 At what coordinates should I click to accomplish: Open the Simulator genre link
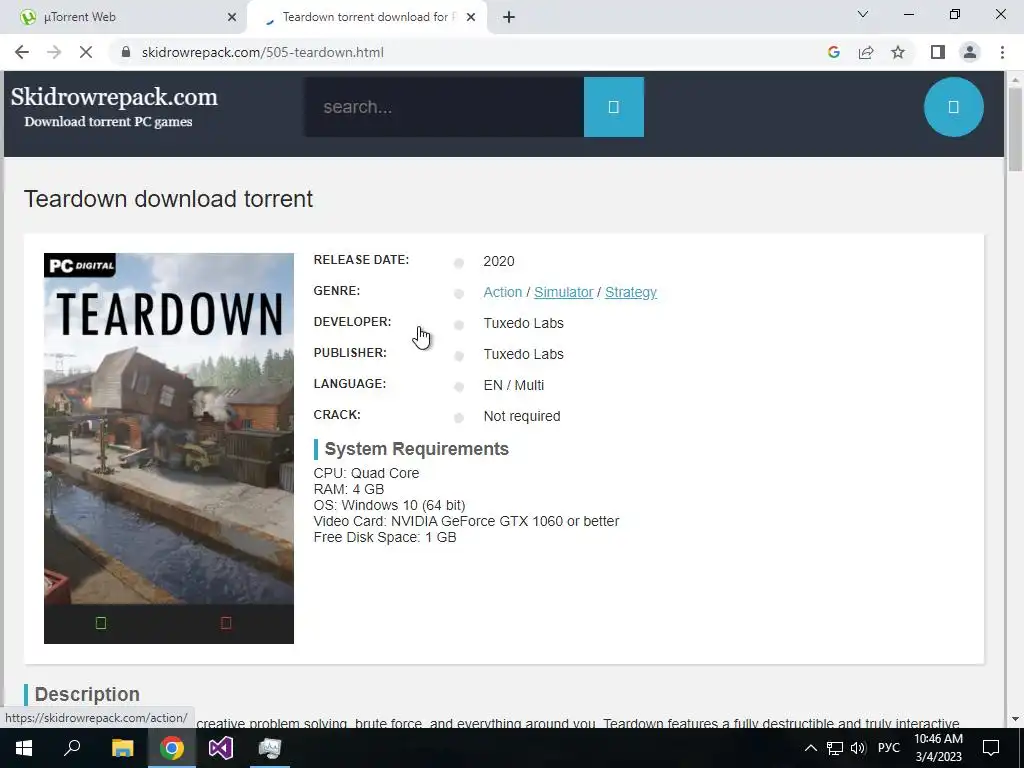click(x=564, y=292)
